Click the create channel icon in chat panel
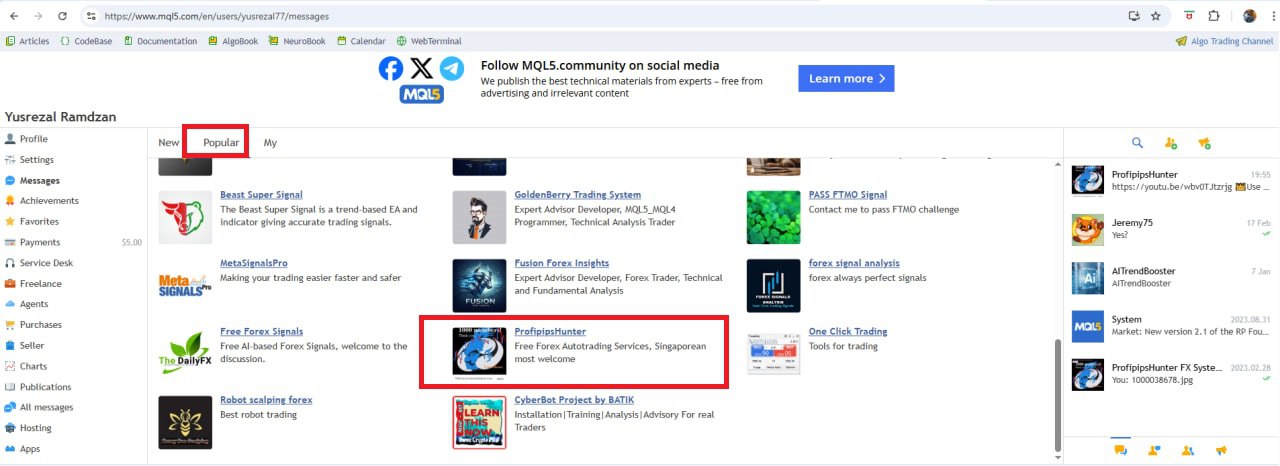The width and height of the screenshot is (1280, 466). [1204, 143]
